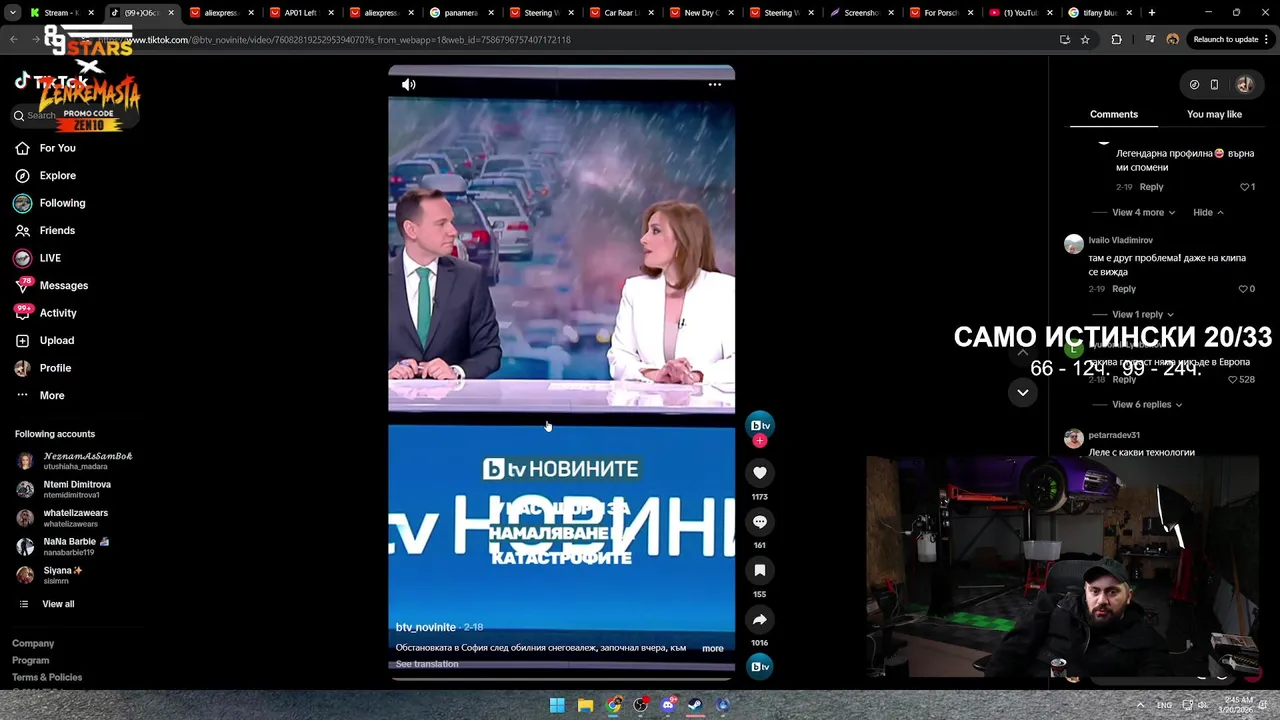This screenshot has height=720, width=1280.
Task: Reply to the Легендарна профилна comment
Action: click(1151, 187)
